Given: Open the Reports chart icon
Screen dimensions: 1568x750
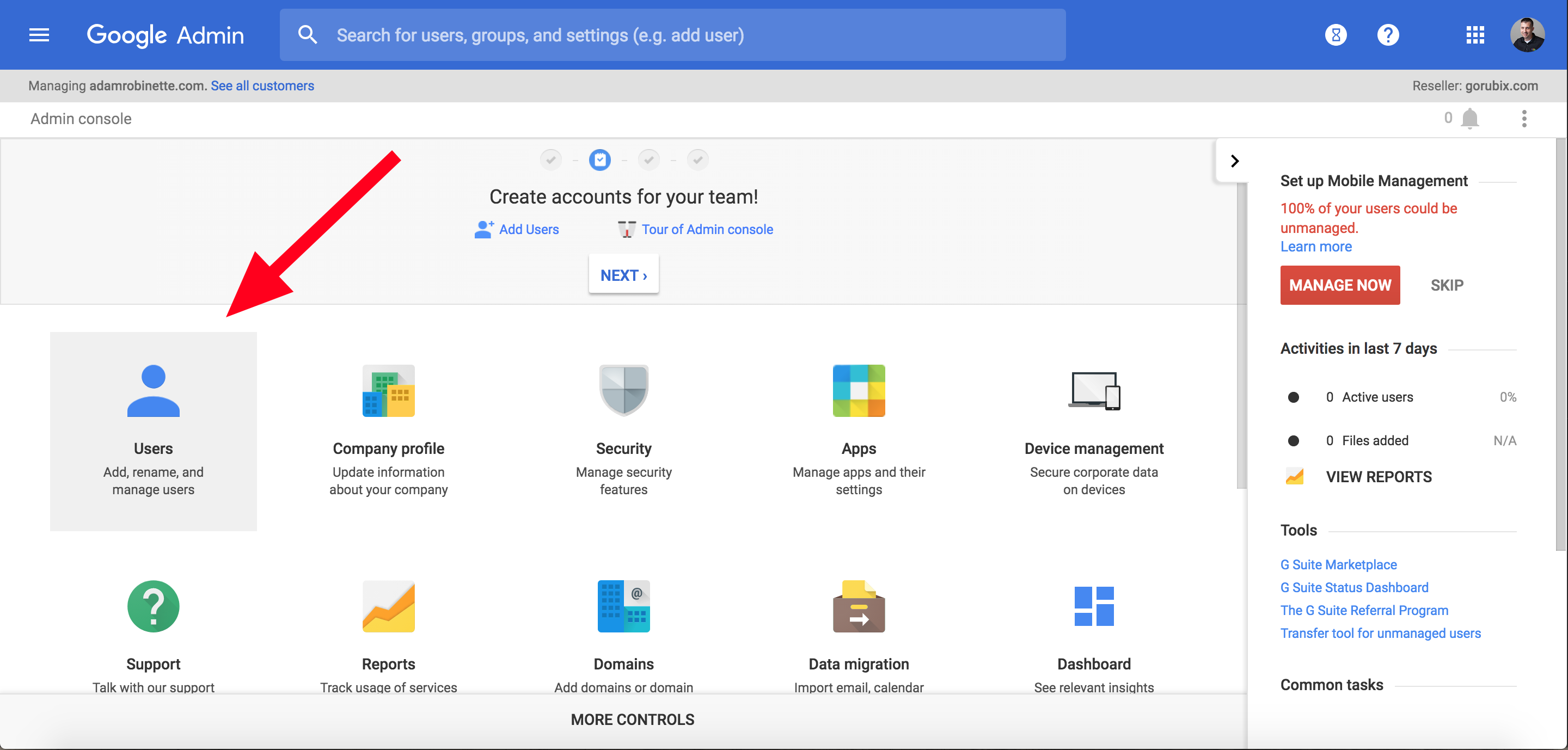Looking at the screenshot, I should [388, 606].
